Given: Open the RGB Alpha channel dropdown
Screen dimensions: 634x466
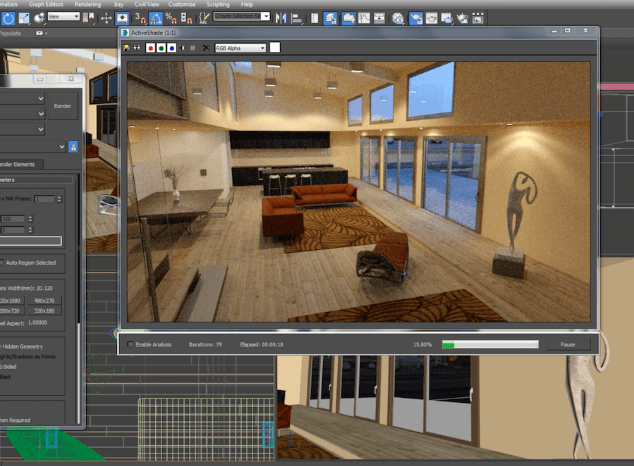Looking at the screenshot, I should [240, 47].
